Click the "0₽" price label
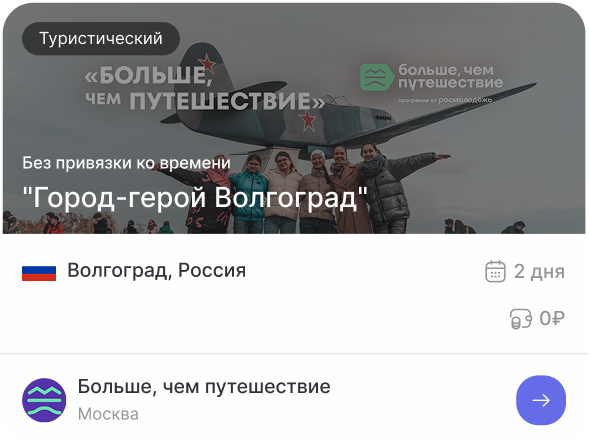Viewport: 589px width, 443px height. click(x=552, y=319)
